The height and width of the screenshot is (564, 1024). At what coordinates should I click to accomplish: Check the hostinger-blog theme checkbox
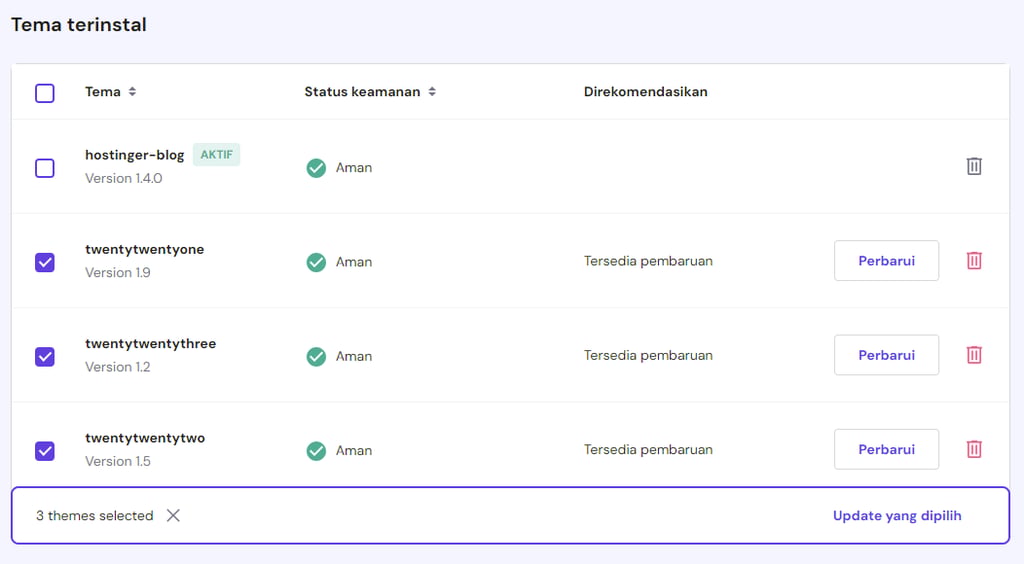(44, 168)
